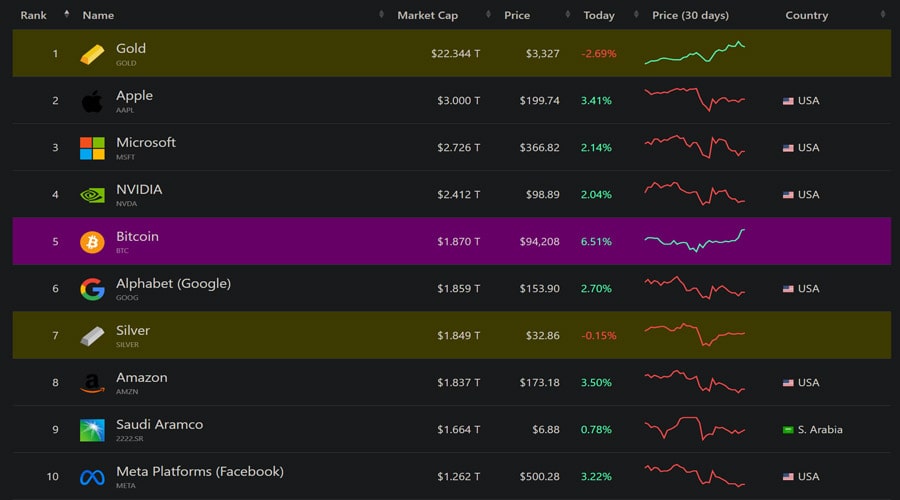Open the Bitcoin asset link
Image resolution: width=900 pixels, height=500 pixels.
pos(137,237)
